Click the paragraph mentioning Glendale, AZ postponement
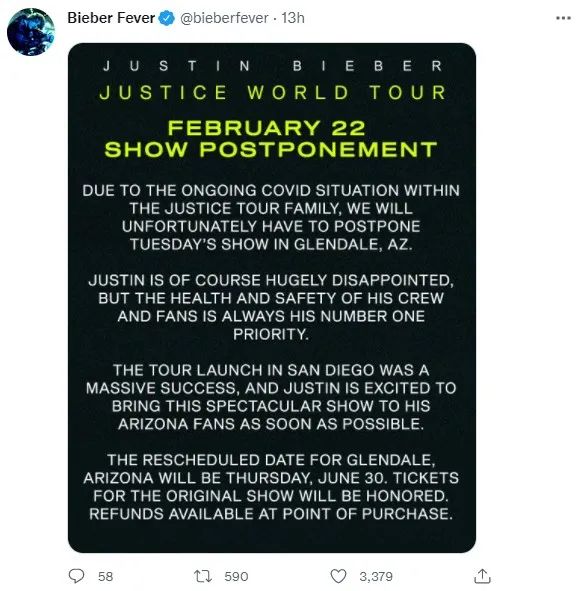This screenshot has width=583, height=591. coord(271,217)
